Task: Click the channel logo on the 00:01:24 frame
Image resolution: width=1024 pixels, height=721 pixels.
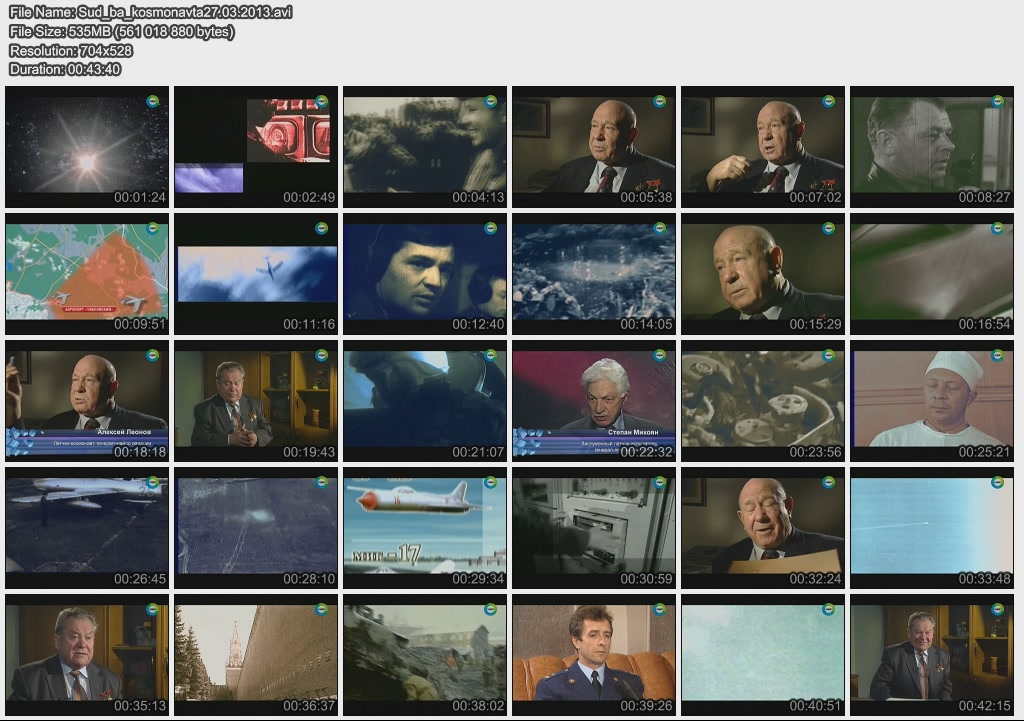Action: tap(153, 101)
